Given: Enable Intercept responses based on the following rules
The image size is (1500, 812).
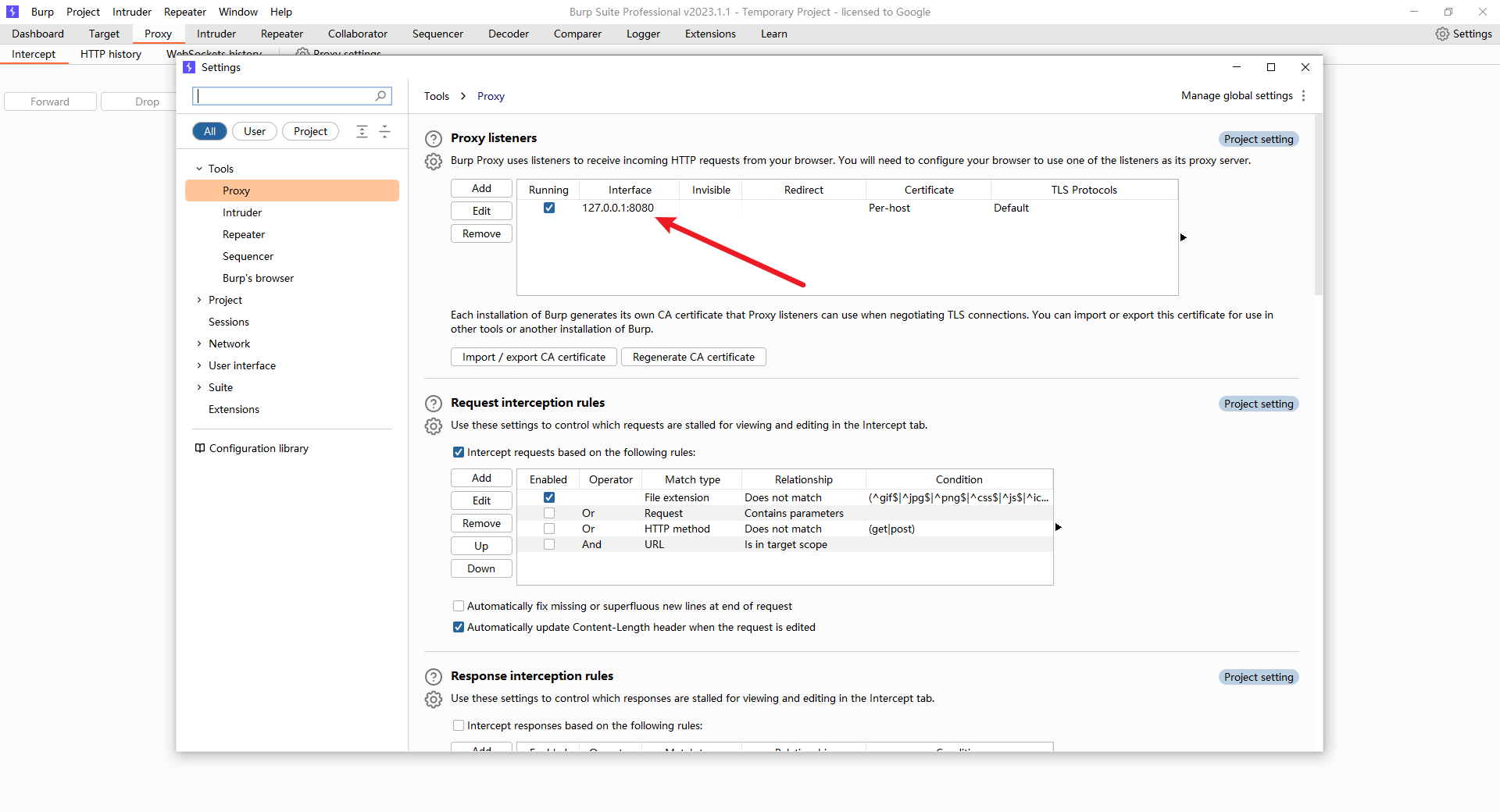Looking at the screenshot, I should point(459,725).
